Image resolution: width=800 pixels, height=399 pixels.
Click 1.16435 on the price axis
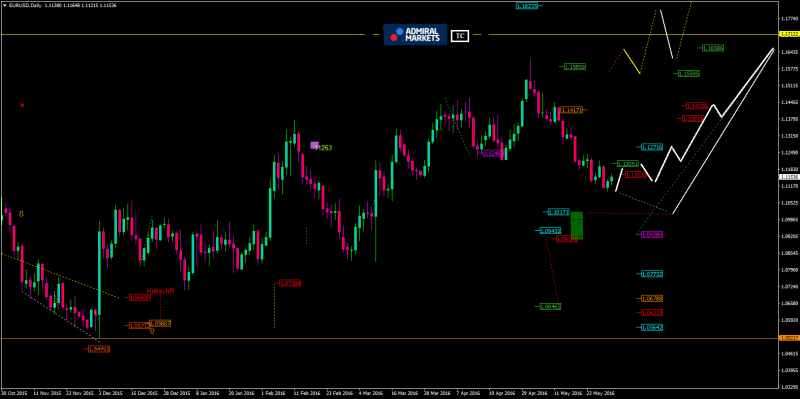[x=789, y=52]
